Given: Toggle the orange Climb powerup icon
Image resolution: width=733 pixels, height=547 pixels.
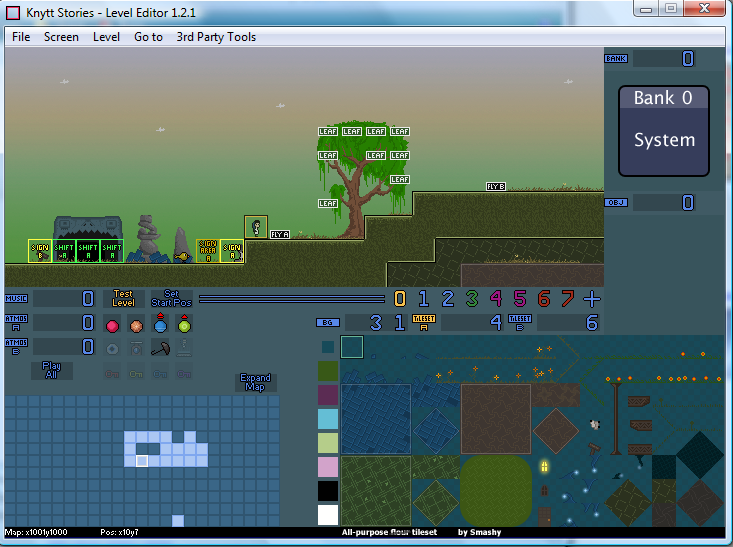Looking at the screenshot, I should tap(136, 325).
